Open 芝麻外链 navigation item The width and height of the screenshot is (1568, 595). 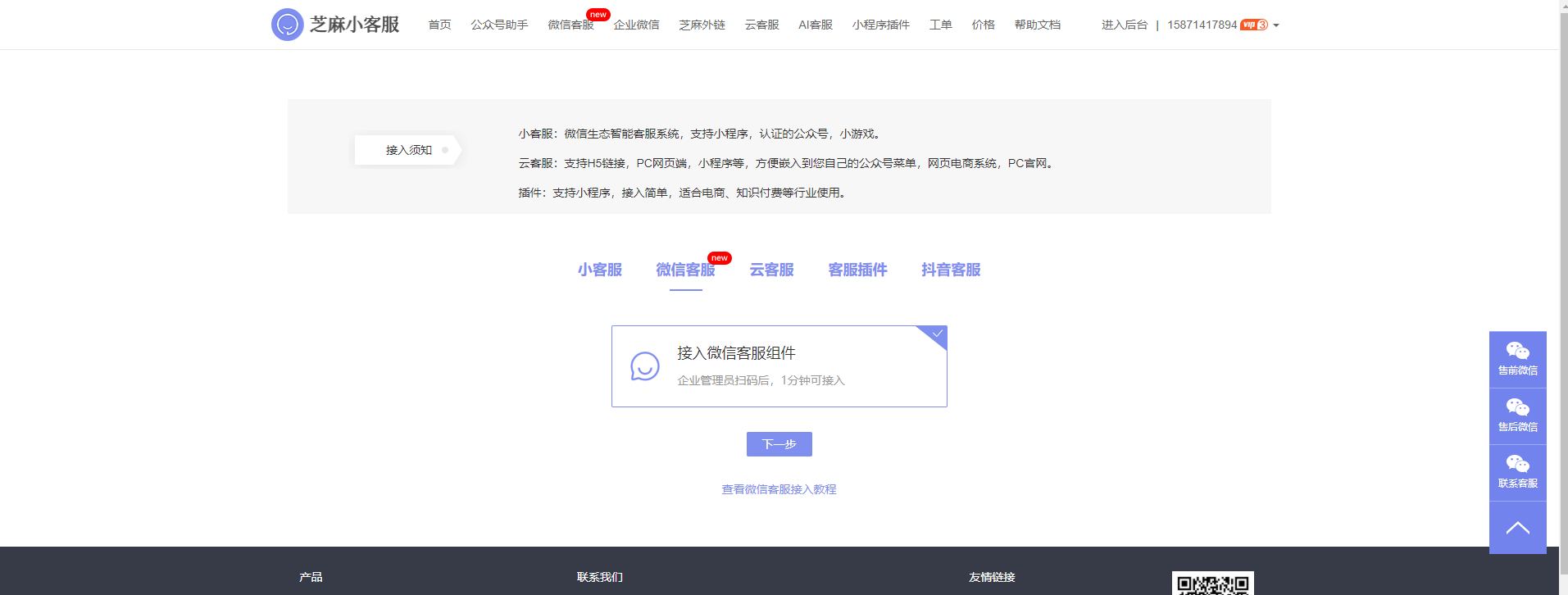pos(702,25)
